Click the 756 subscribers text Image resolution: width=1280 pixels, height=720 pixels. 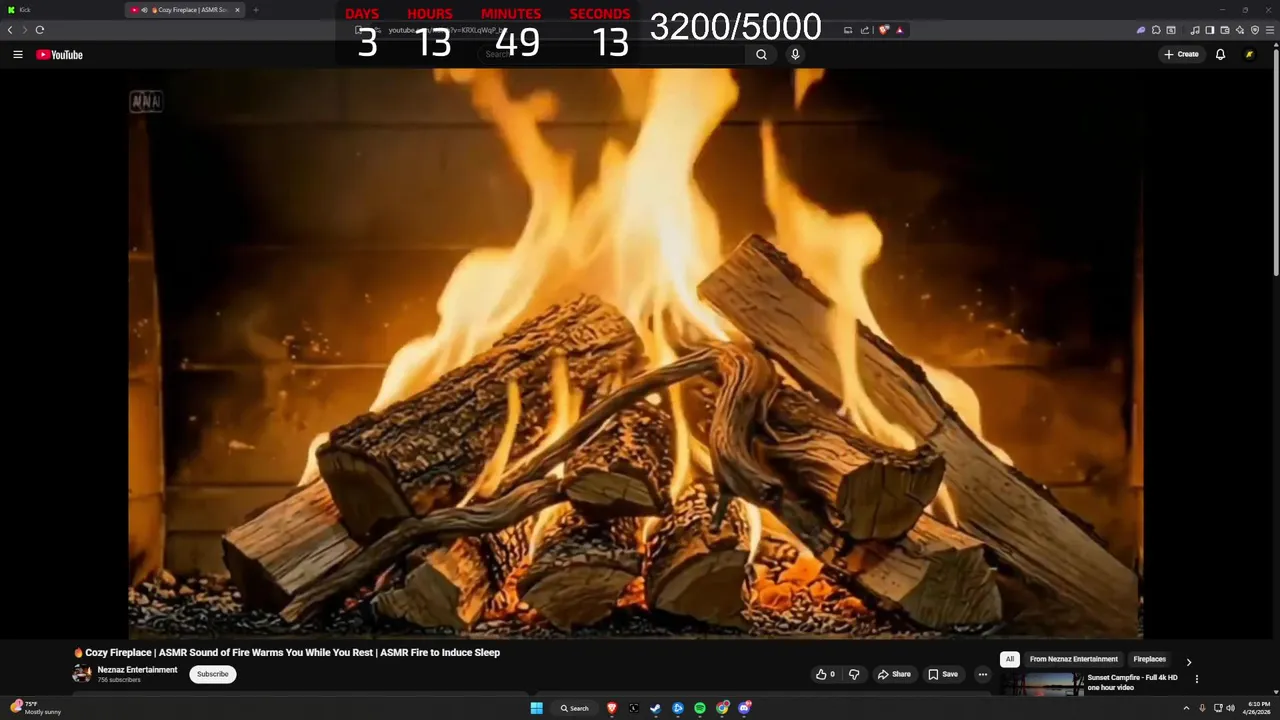coord(119,680)
